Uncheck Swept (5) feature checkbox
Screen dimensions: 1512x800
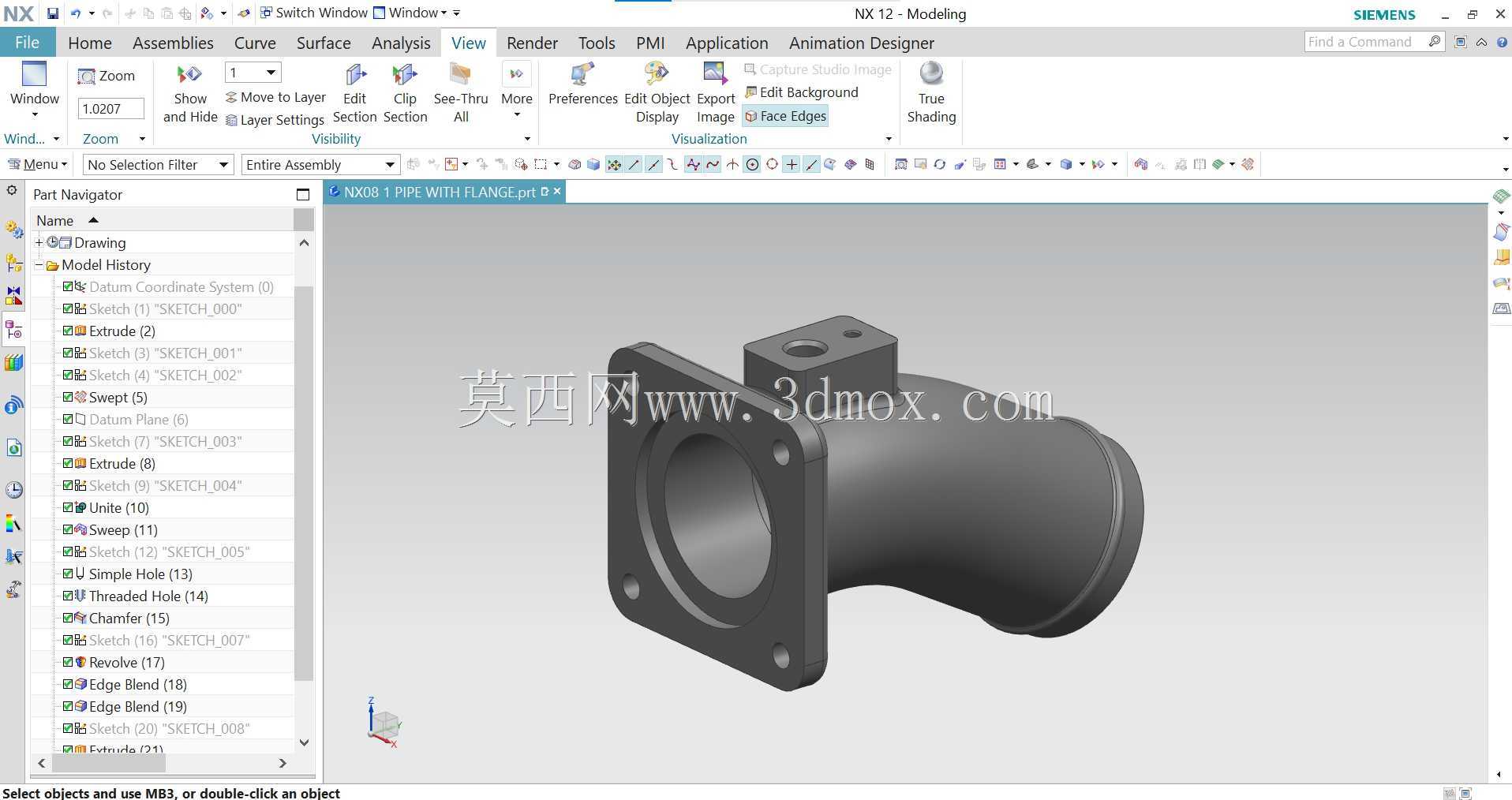pyautogui.click(x=68, y=397)
